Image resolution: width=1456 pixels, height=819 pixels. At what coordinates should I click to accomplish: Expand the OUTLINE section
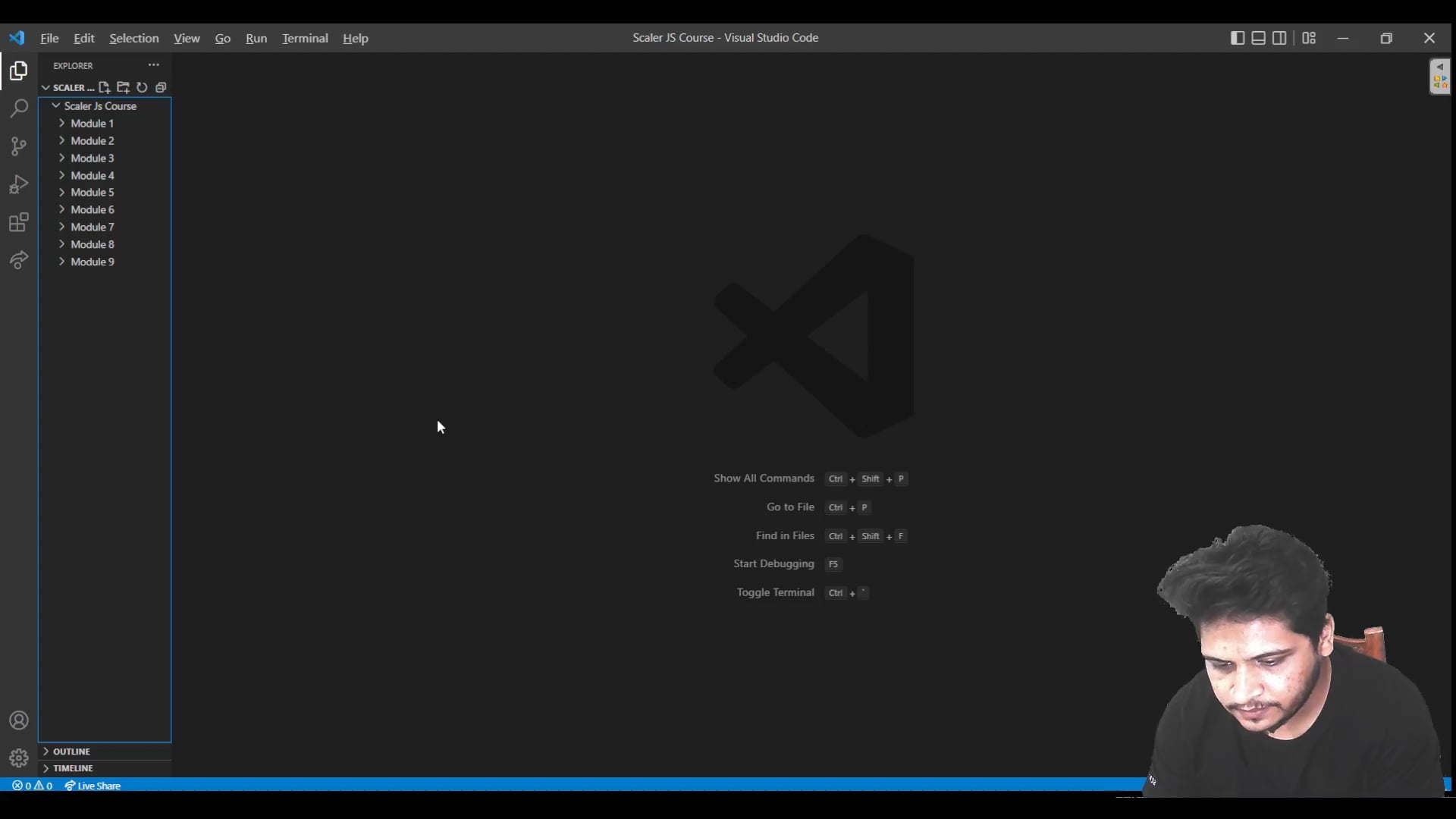[x=105, y=752]
